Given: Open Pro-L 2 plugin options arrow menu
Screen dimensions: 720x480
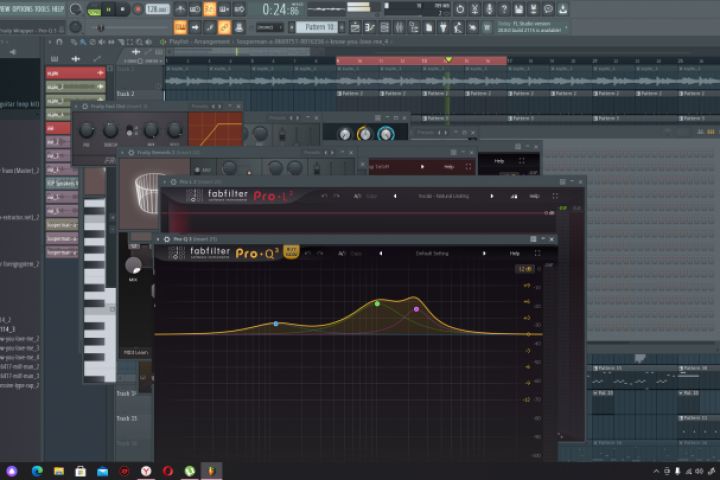Looking at the screenshot, I should 165,182.
